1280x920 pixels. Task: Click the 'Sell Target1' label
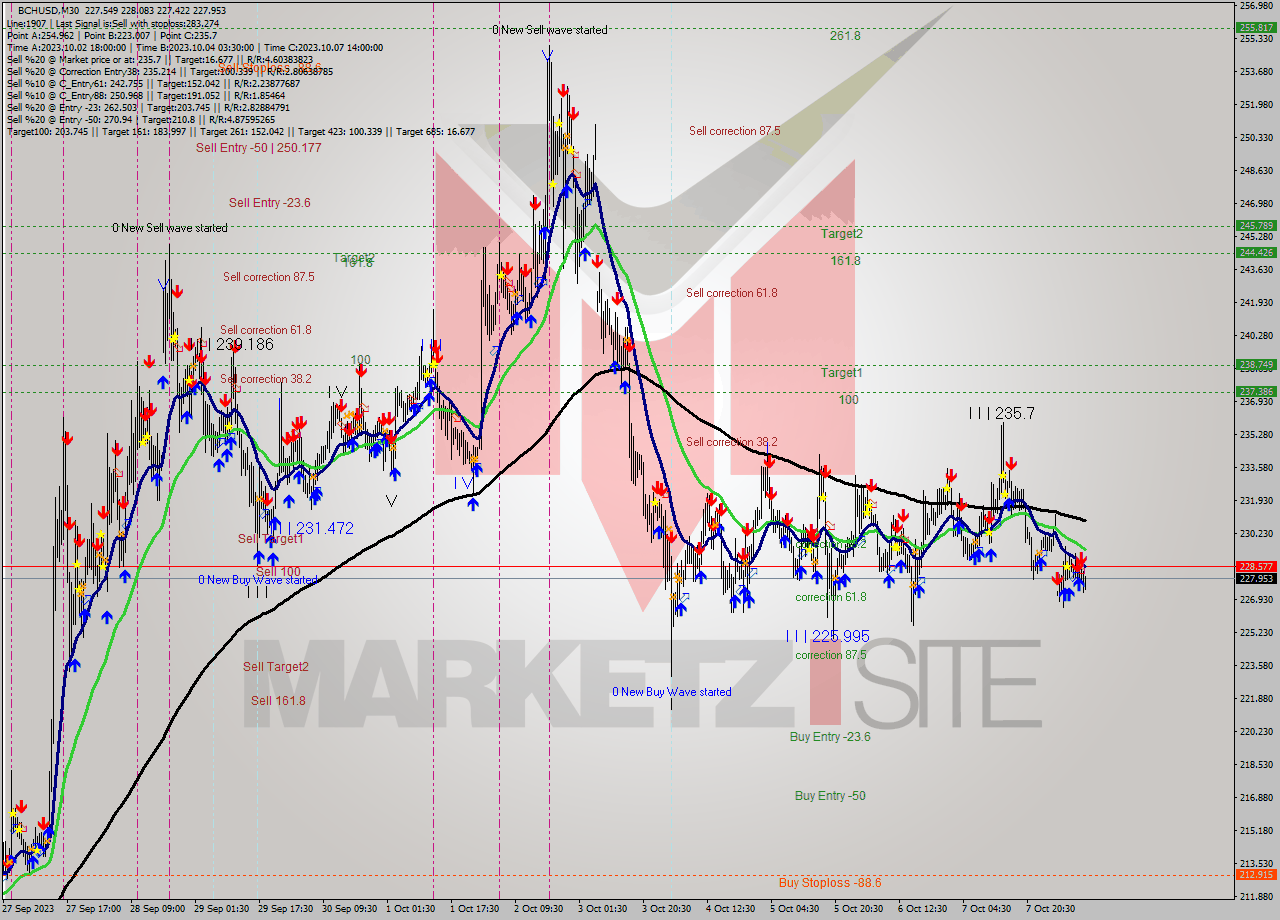(270, 539)
